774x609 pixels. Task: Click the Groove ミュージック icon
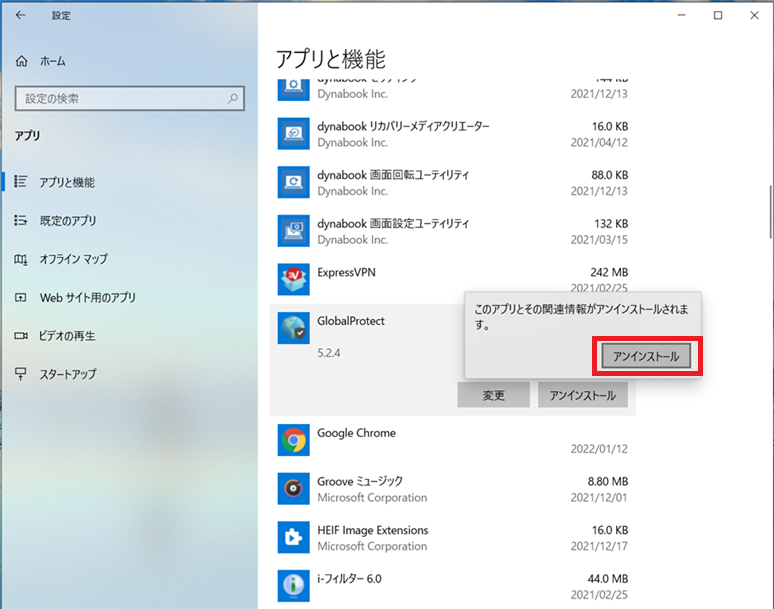(x=292, y=489)
